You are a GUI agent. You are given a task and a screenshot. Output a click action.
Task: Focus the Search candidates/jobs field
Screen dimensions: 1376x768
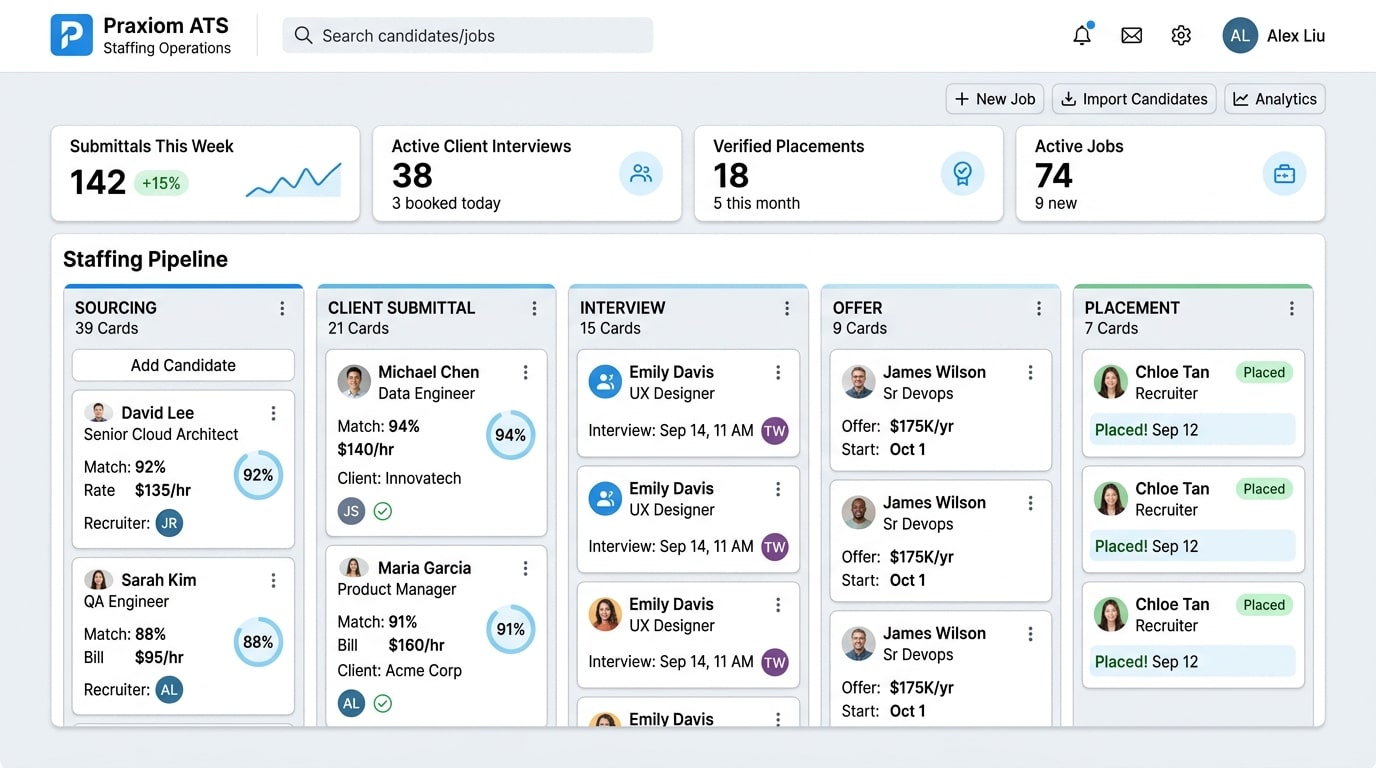[468, 35]
